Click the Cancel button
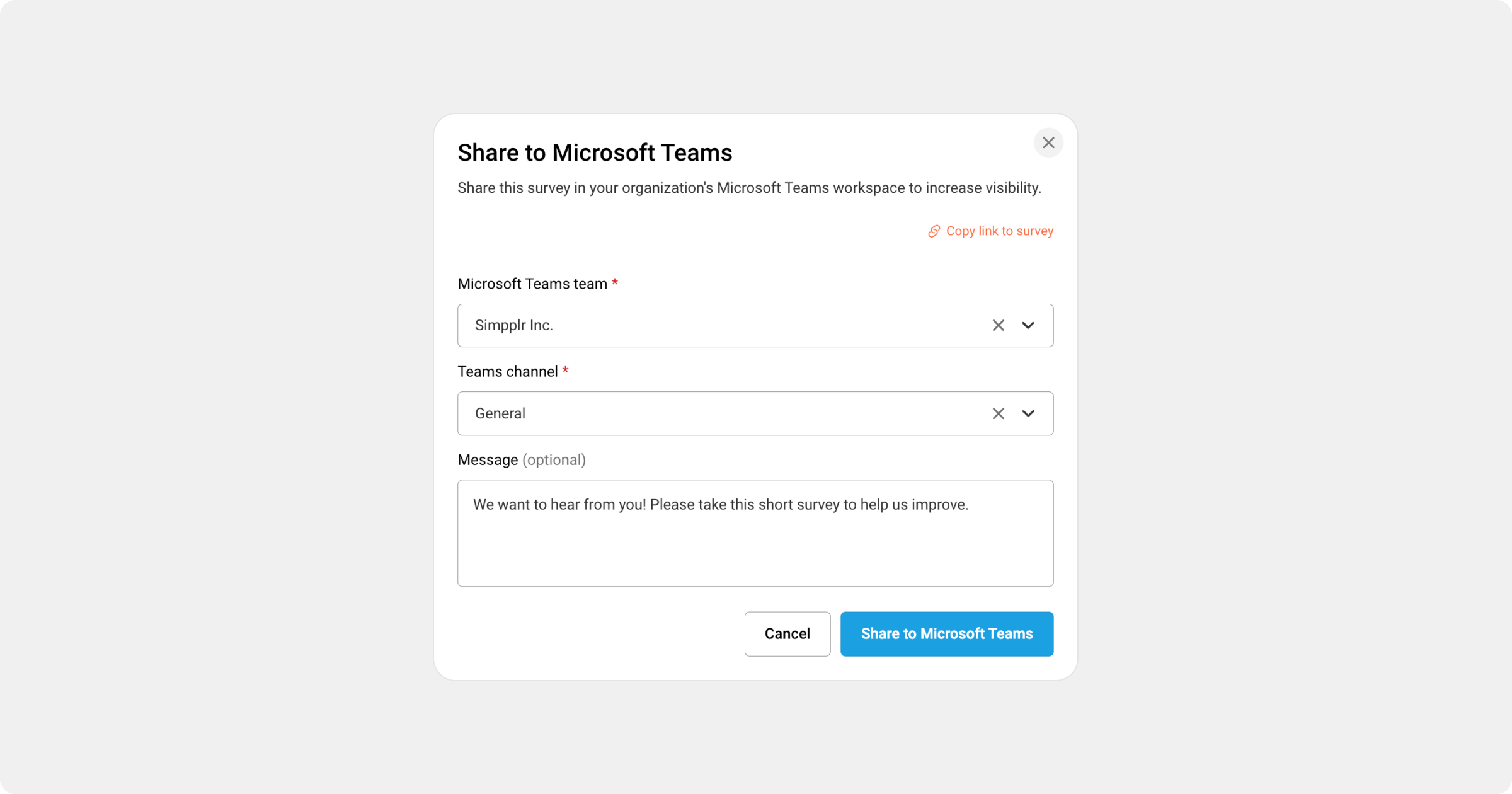 click(787, 633)
